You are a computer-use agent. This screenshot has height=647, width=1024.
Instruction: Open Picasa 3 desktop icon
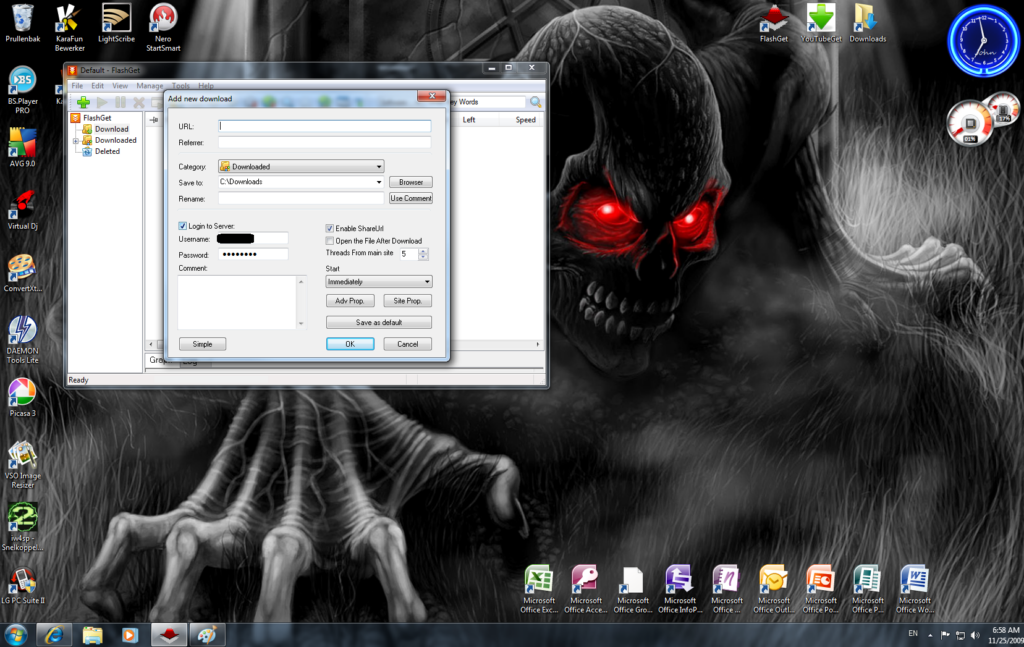pos(22,398)
